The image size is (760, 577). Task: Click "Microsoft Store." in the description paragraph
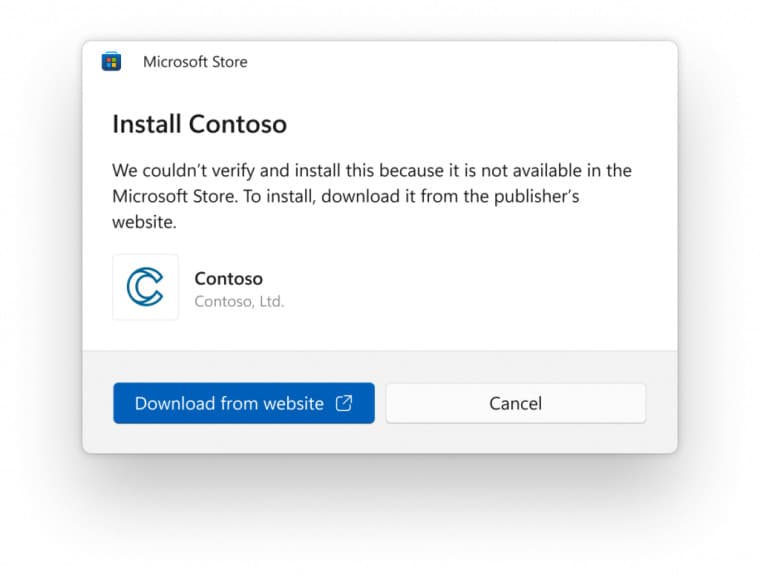point(174,196)
